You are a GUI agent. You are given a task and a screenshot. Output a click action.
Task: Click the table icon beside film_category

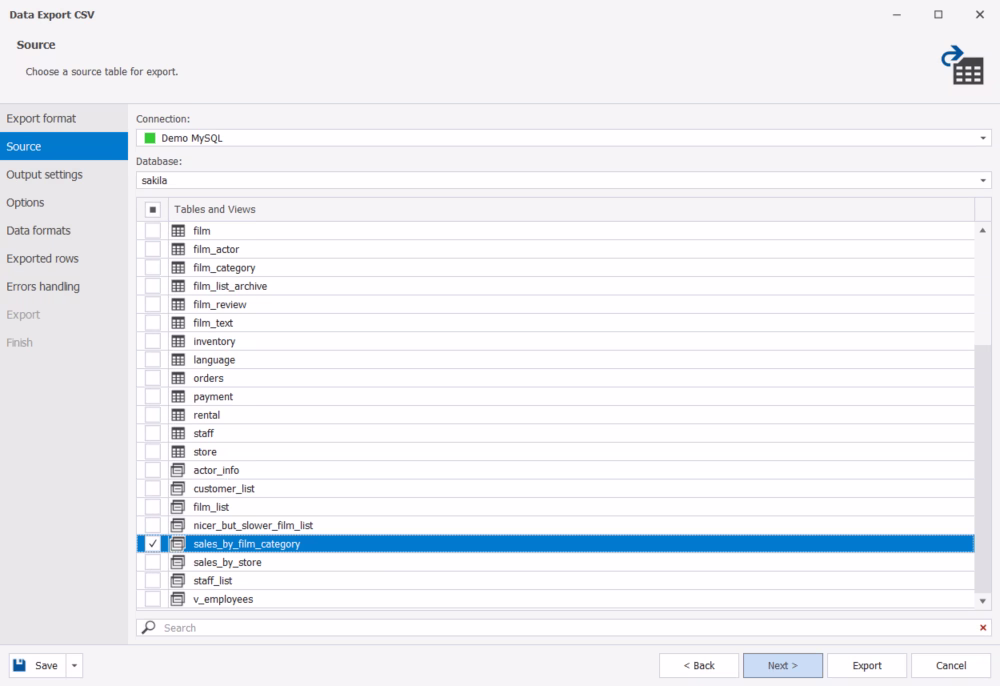[x=178, y=268]
